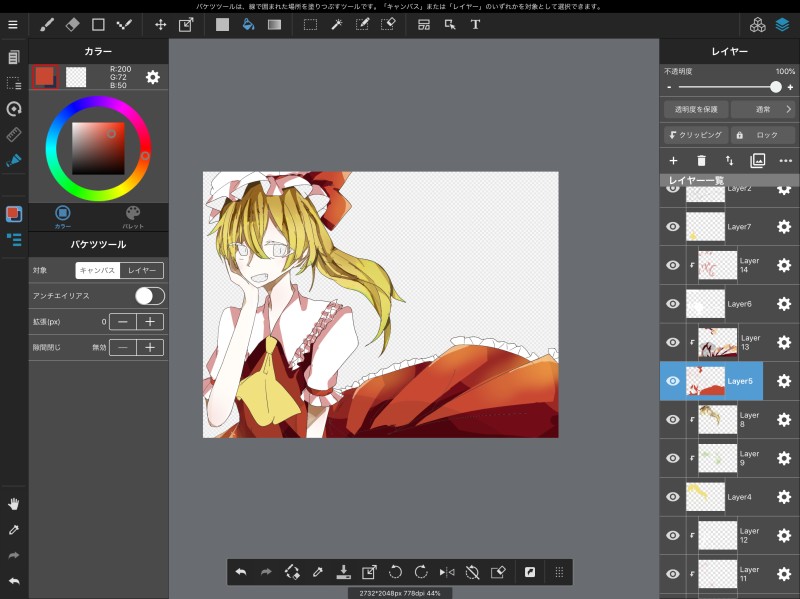Screen dimensions: 800x599
Task: Select the Selection Eraser tool
Action: click(x=388, y=24)
